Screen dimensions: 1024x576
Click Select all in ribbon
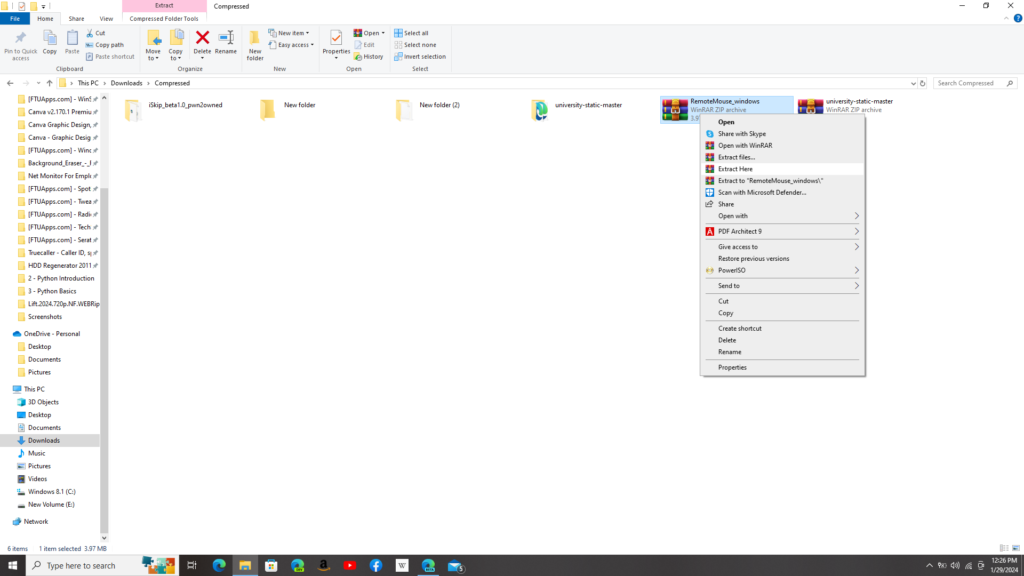(x=411, y=33)
